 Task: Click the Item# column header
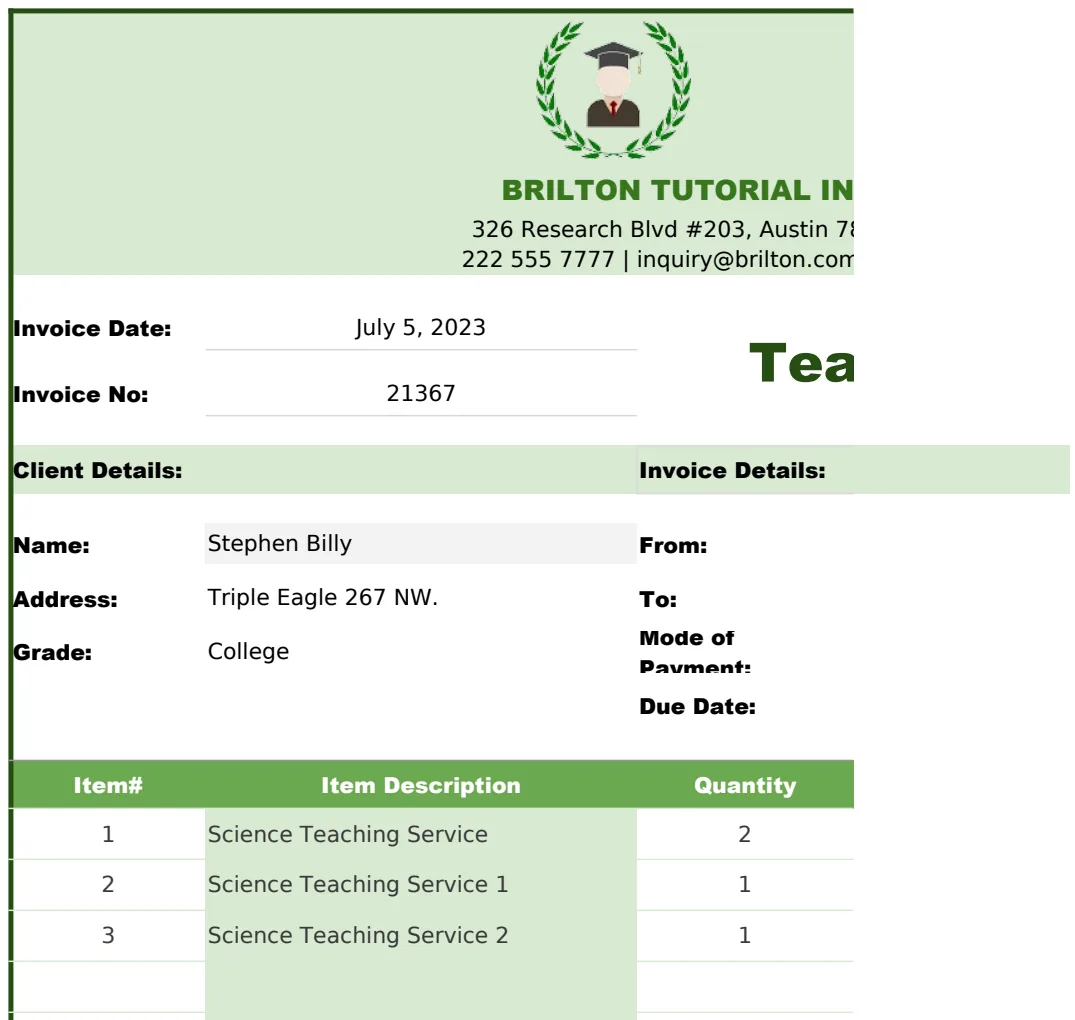(108, 785)
